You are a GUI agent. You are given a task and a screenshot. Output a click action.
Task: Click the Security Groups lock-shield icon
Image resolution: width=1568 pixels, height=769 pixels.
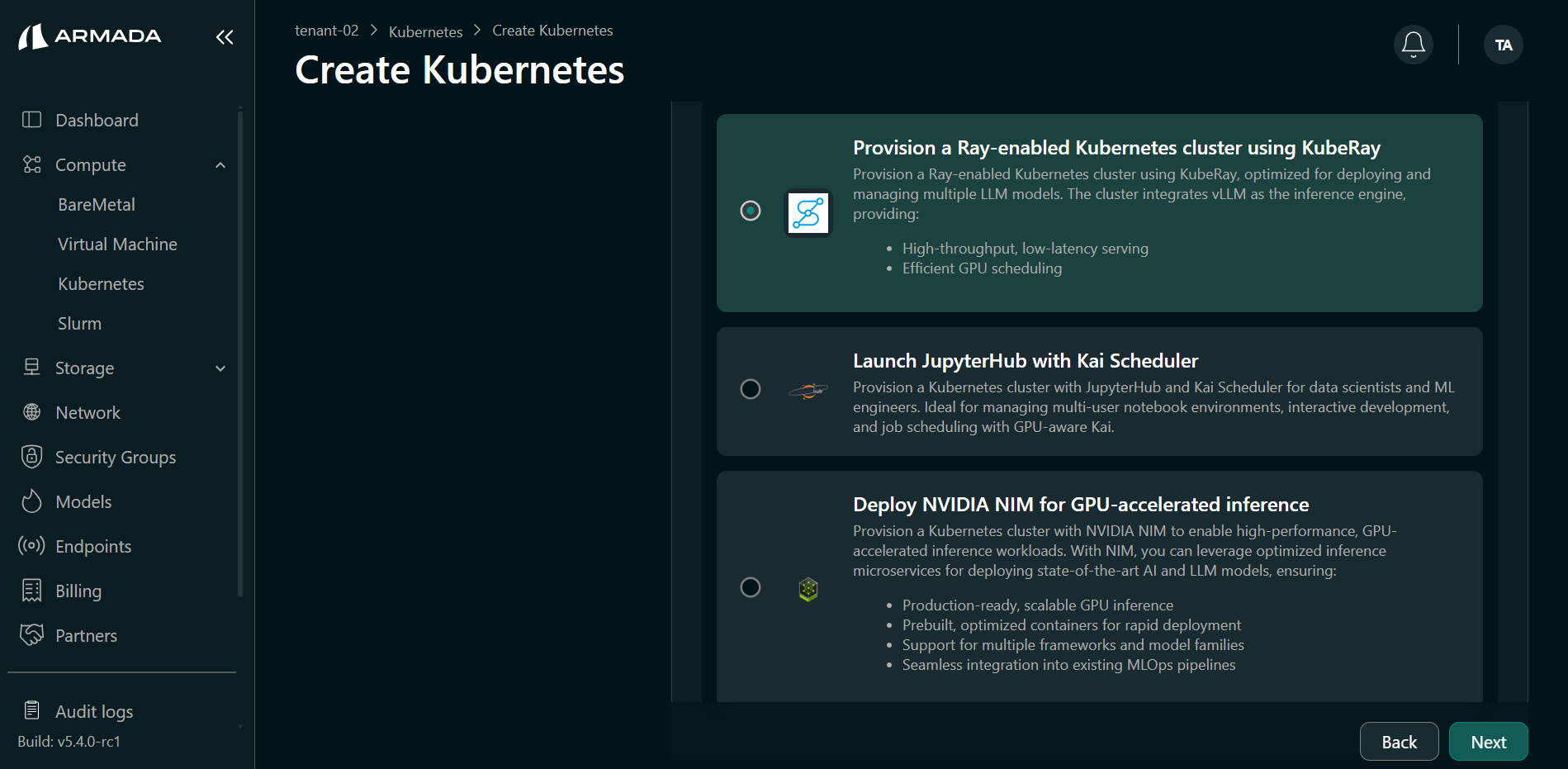pos(31,457)
